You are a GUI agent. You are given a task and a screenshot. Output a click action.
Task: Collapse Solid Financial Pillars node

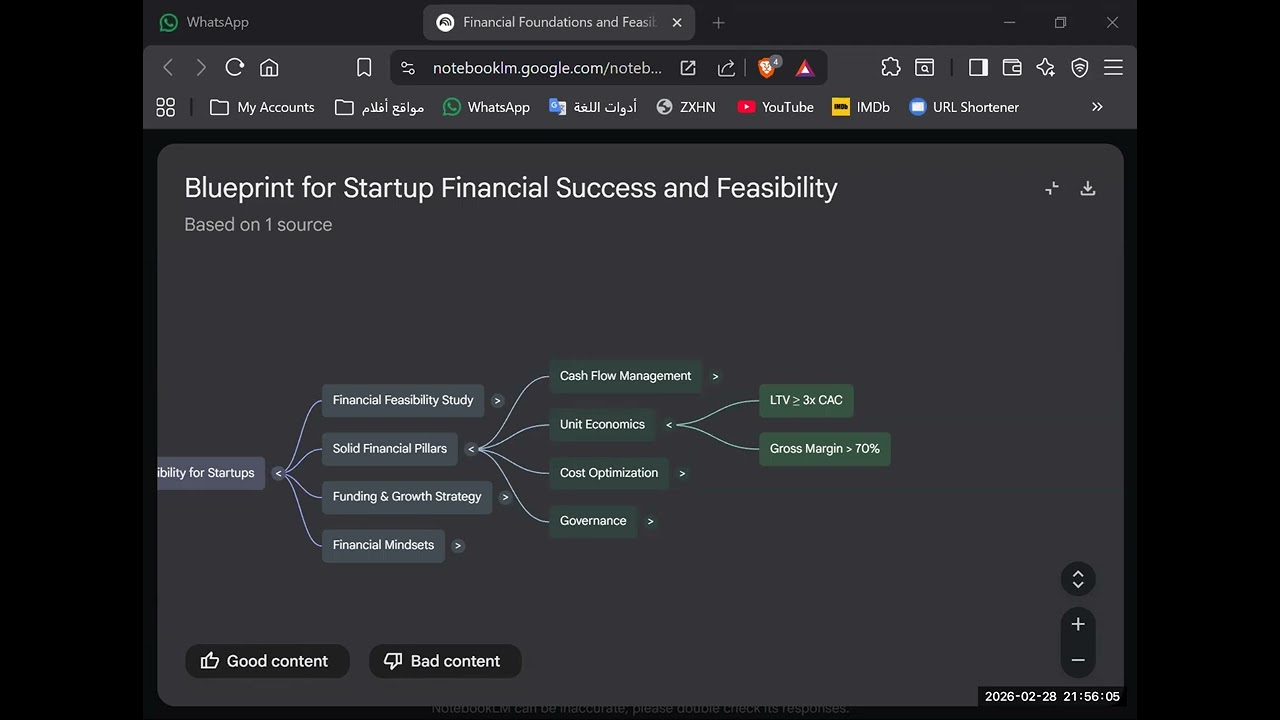click(471, 449)
